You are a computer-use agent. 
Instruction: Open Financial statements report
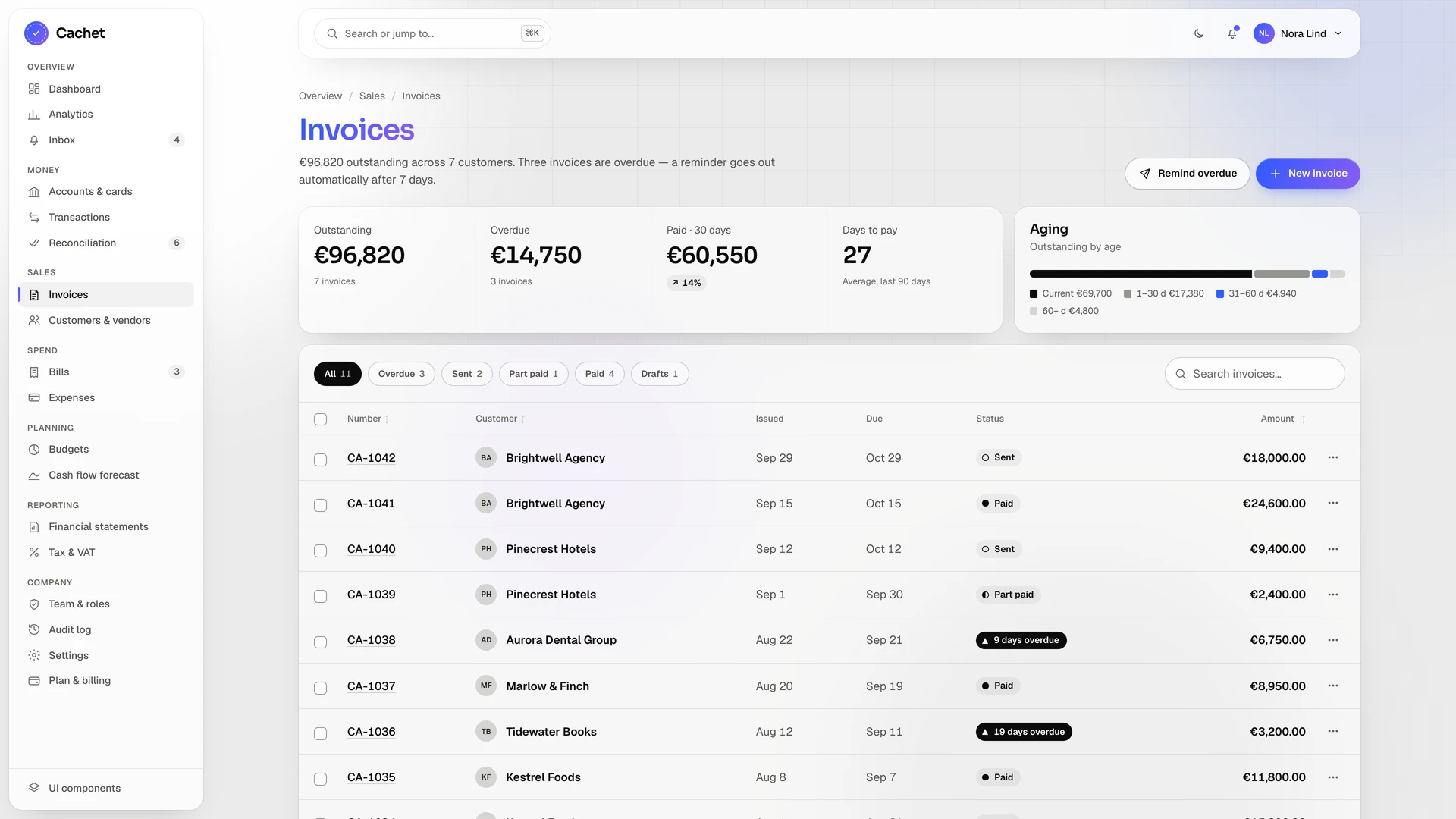[106, 527]
